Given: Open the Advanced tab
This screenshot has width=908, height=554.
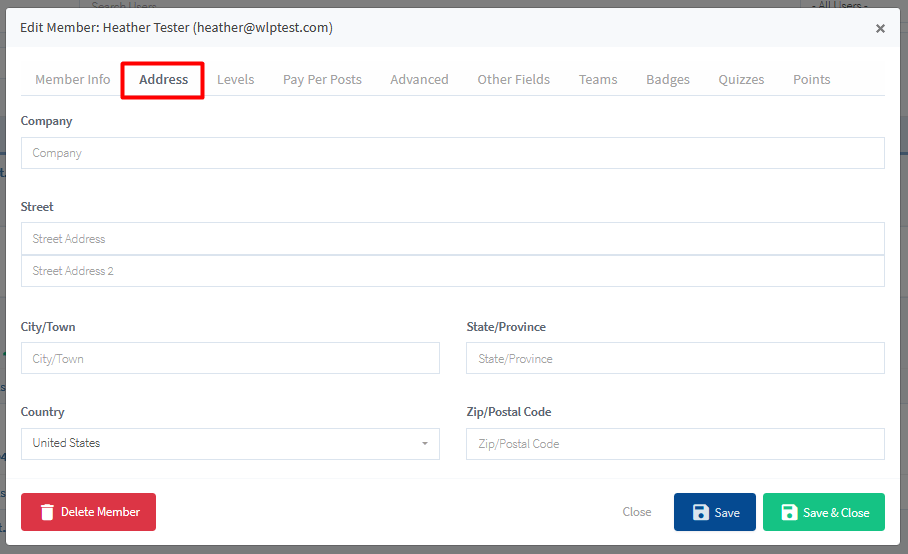Looking at the screenshot, I should 419,79.
